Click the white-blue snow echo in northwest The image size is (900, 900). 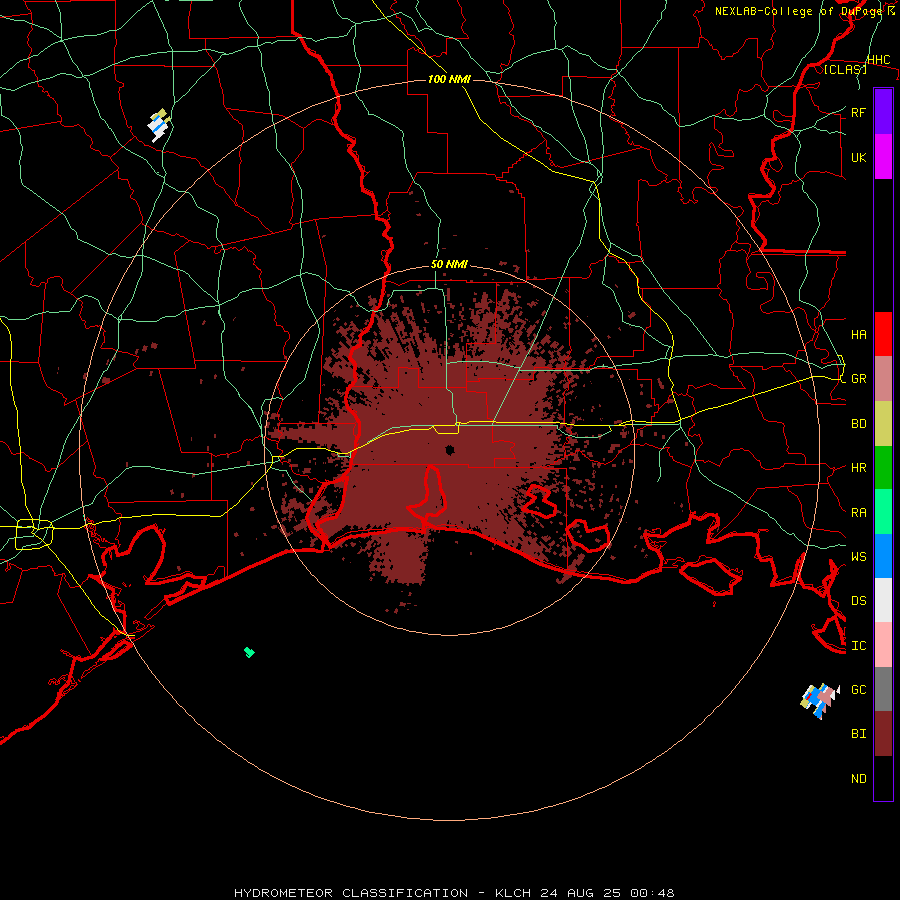159,125
